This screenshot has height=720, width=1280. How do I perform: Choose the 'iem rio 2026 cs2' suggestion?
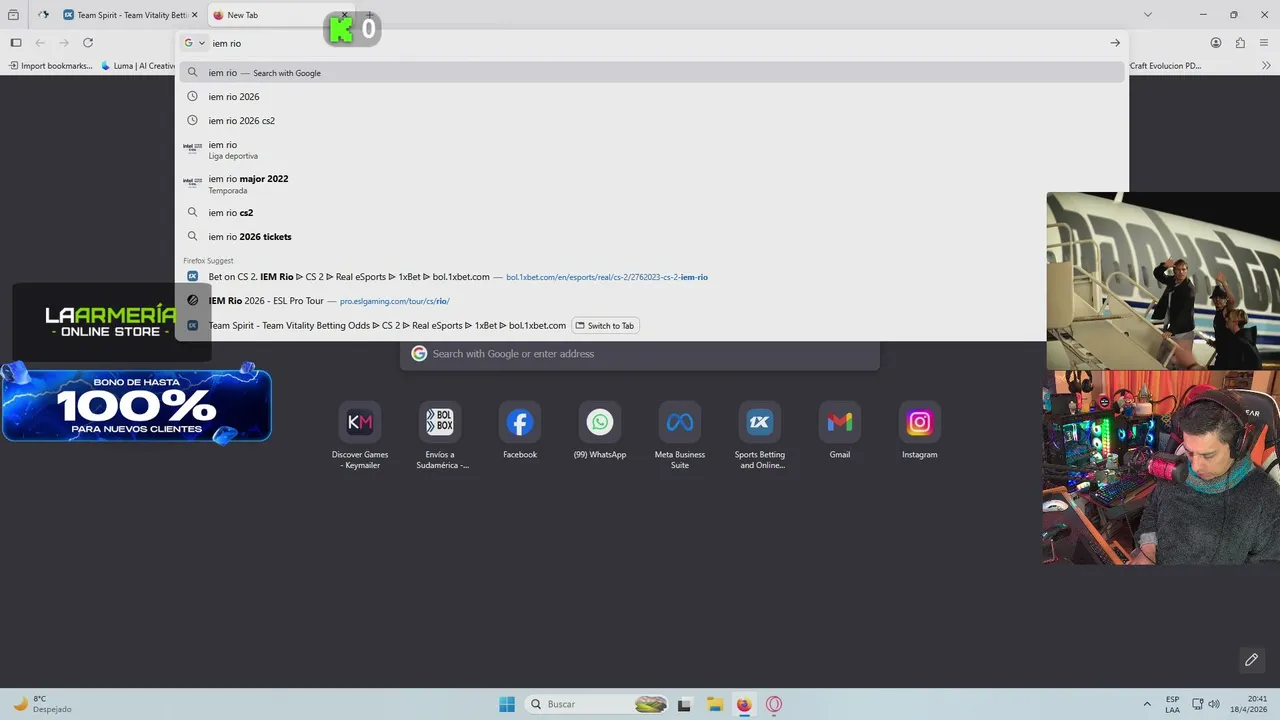(x=652, y=121)
